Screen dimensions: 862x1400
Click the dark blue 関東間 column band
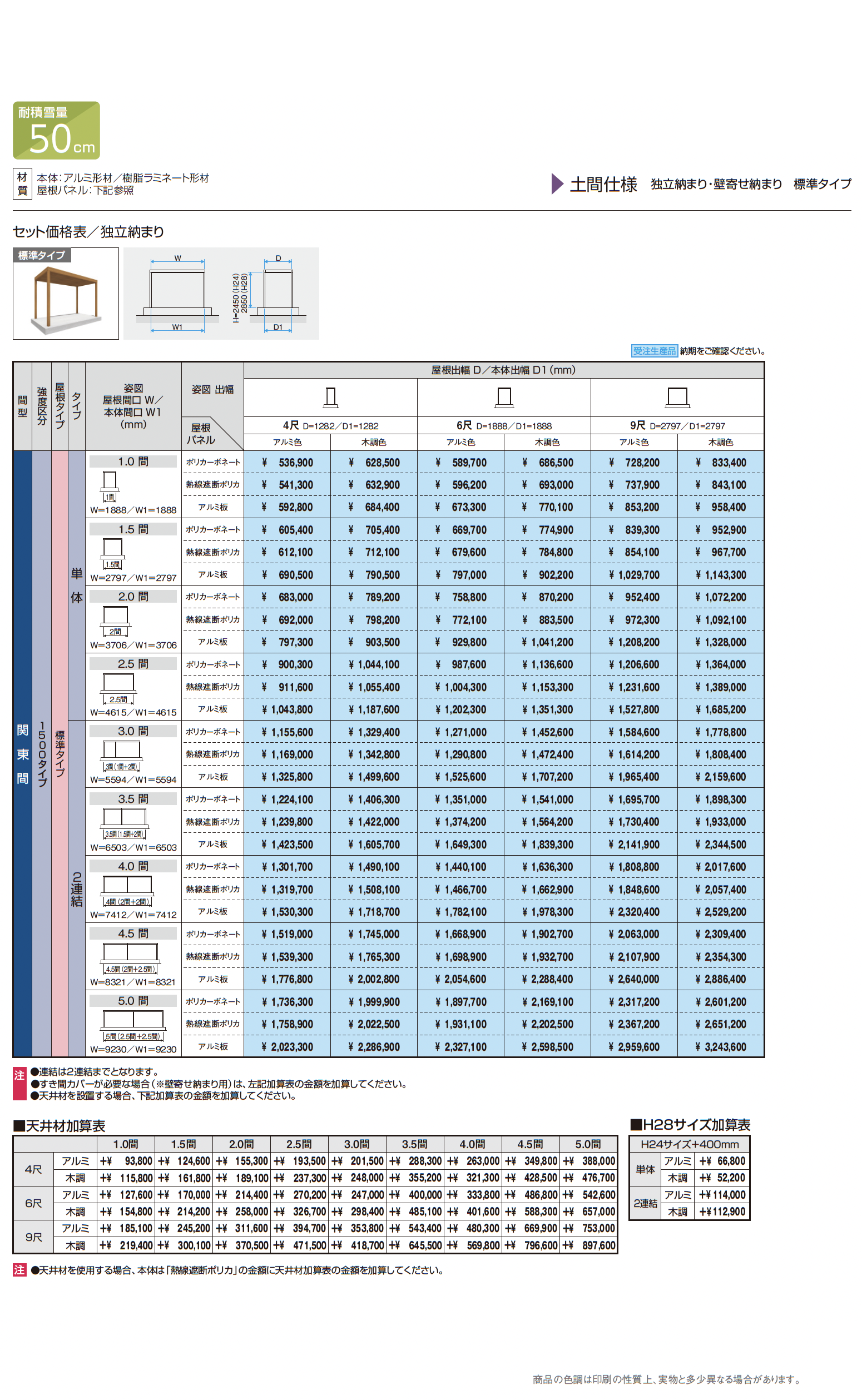[22, 754]
